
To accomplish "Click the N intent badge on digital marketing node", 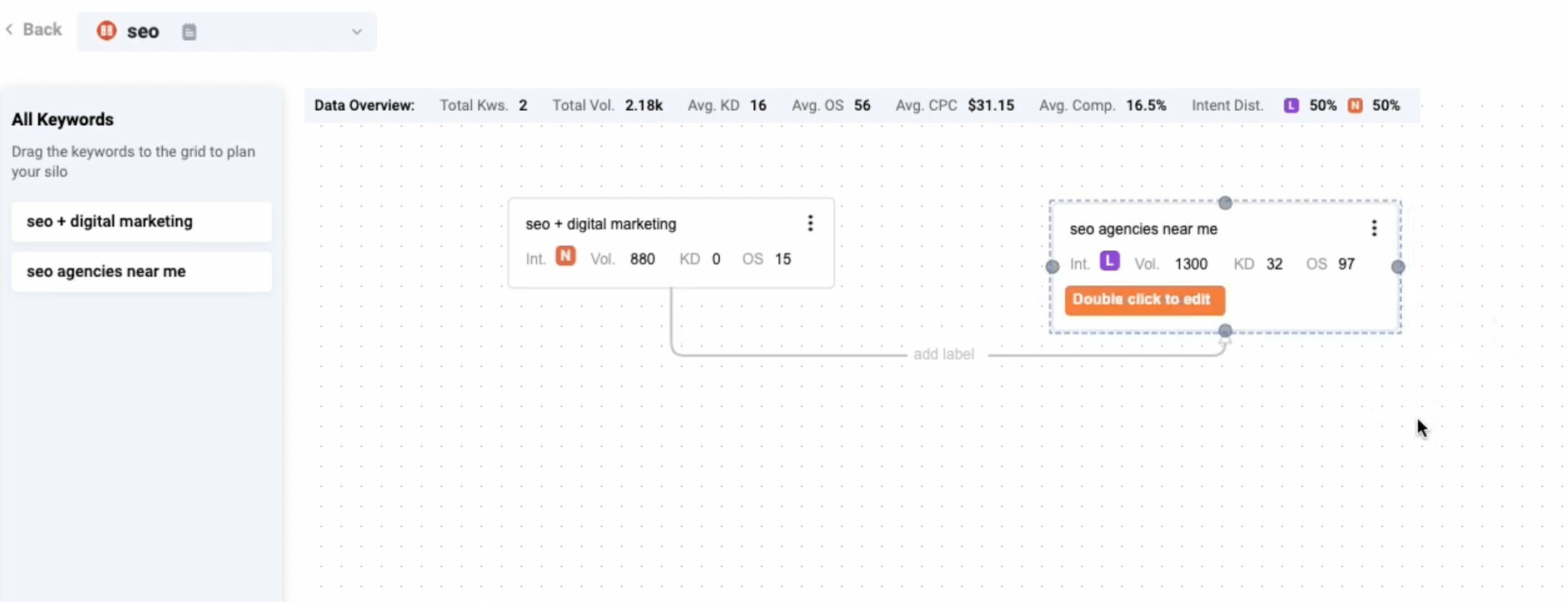I will tap(565, 256).
